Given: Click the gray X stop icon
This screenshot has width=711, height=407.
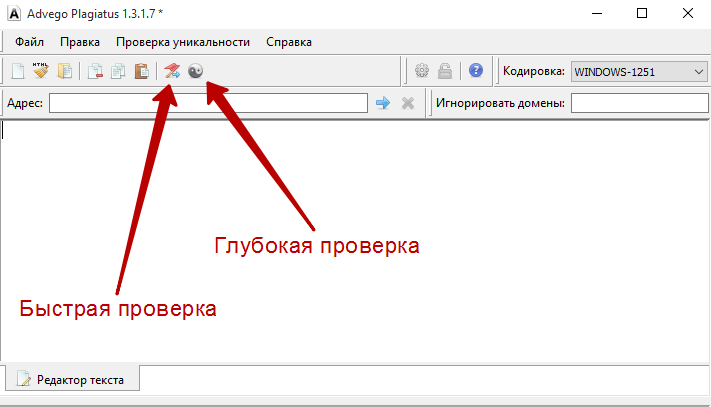Looking at the screenshot, I should [408, 103].
